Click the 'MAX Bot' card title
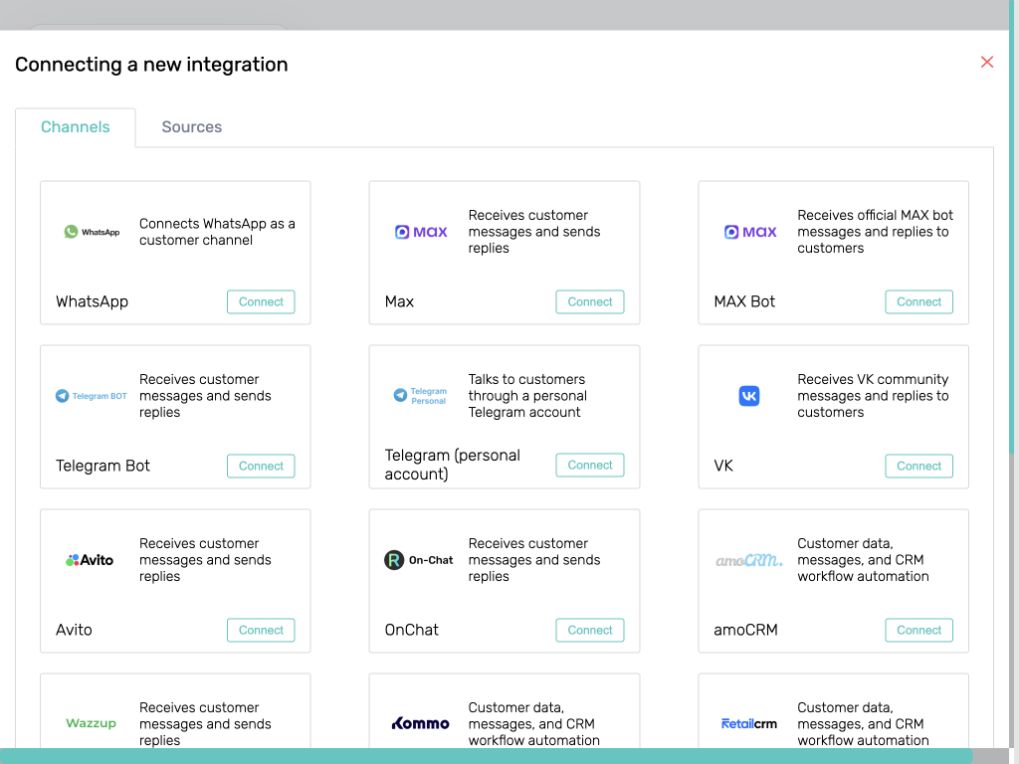Image resolution: width=1019 pixels, height=764 pixels. [744, 301]
